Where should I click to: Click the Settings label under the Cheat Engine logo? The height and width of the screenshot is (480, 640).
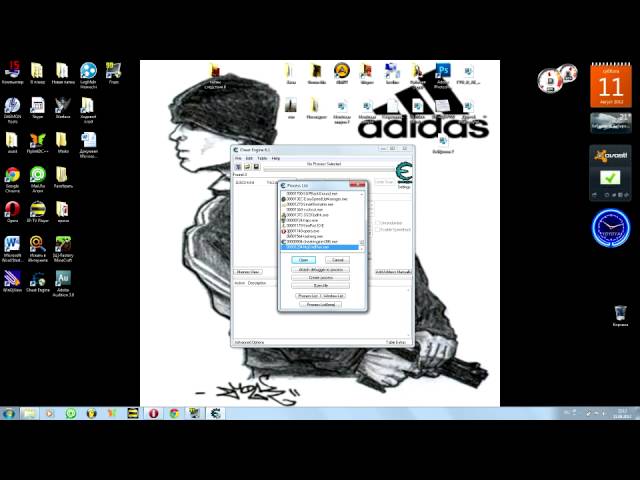click(x=404, y=187)
